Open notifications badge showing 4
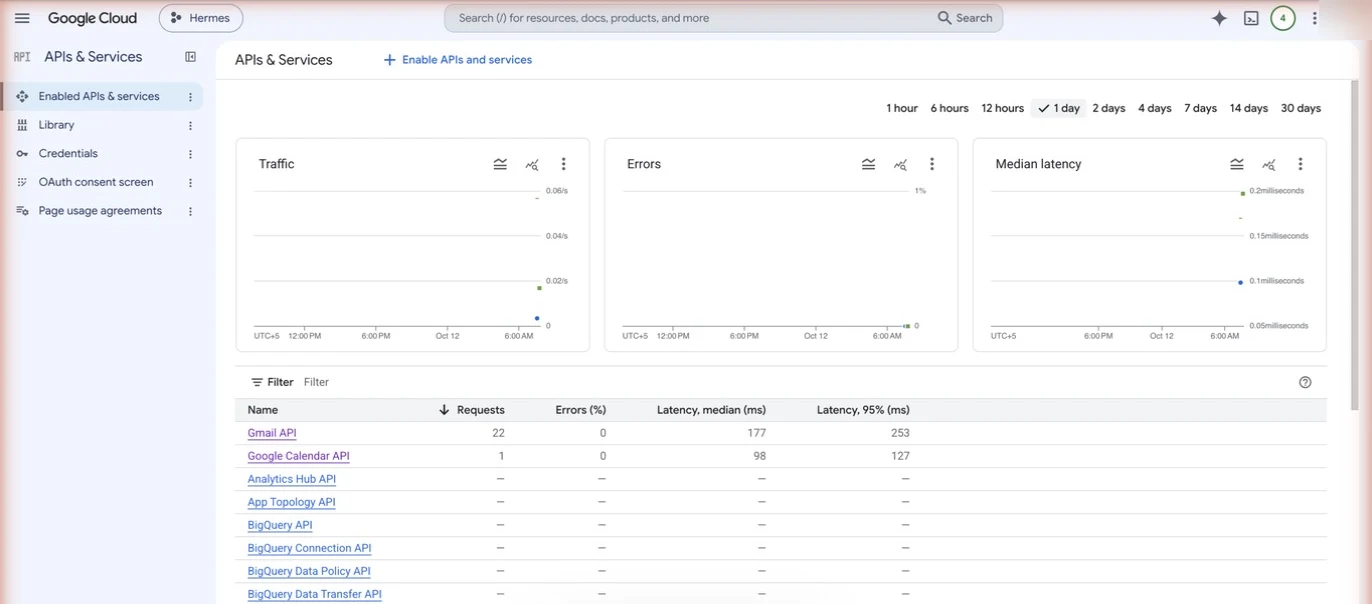The image size is (1372, 604). point(1283,18)
